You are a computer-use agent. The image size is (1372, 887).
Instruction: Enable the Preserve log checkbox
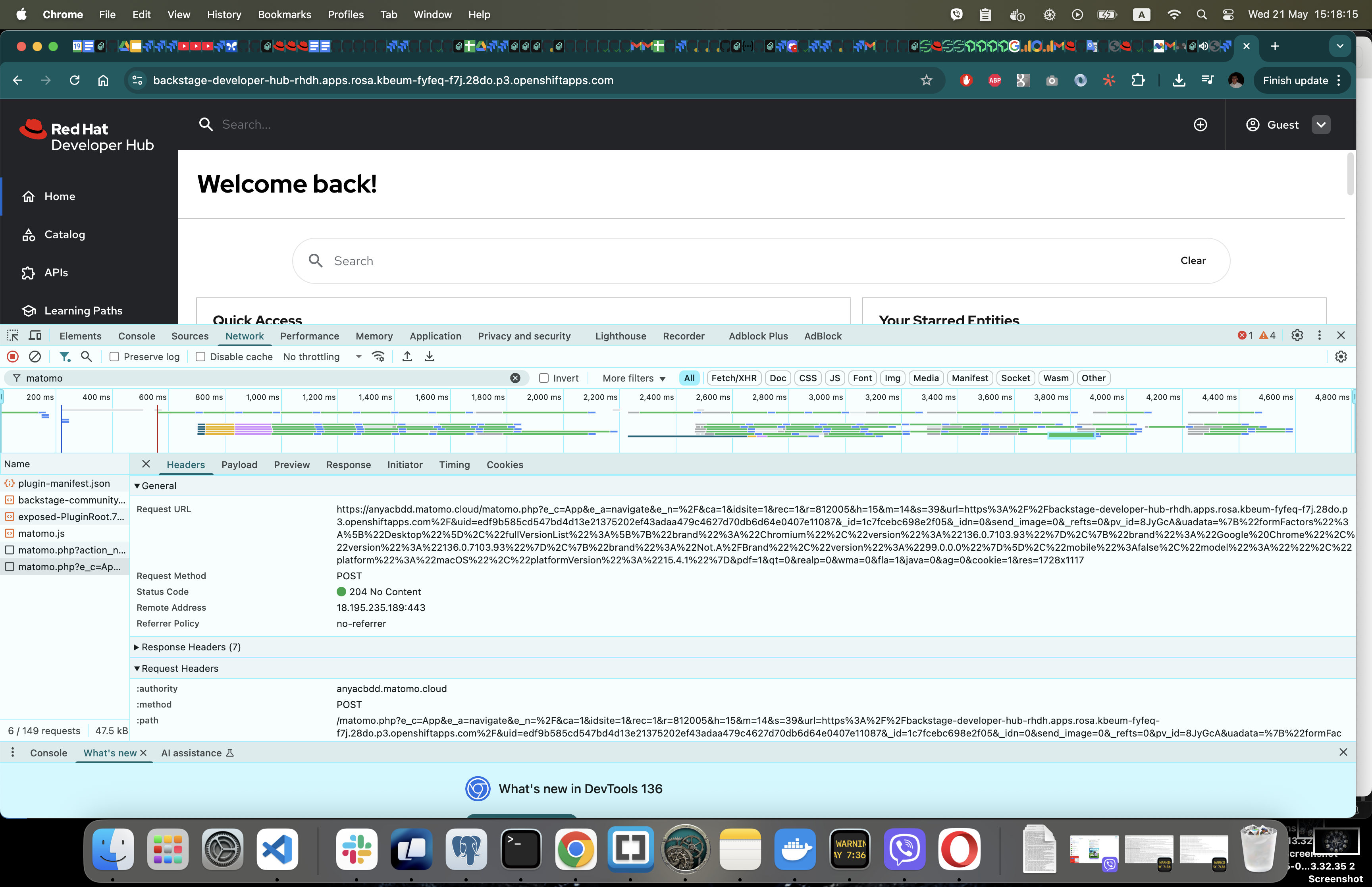[x=115, y=357]
